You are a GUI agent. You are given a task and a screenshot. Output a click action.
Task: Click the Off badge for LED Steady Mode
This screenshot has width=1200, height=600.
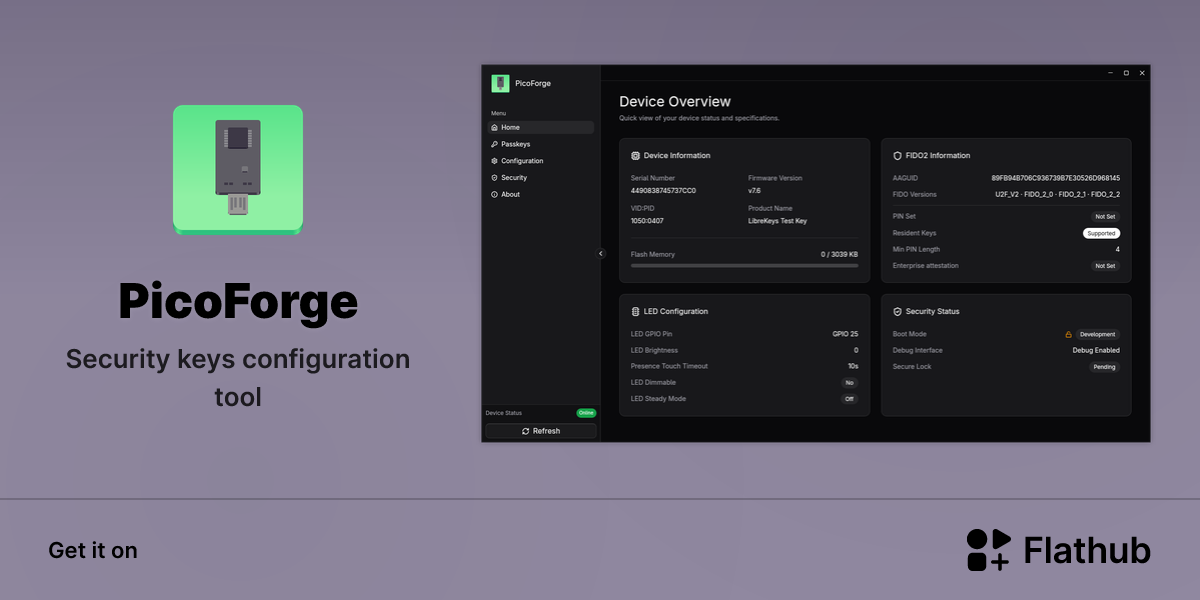(849, 399)
